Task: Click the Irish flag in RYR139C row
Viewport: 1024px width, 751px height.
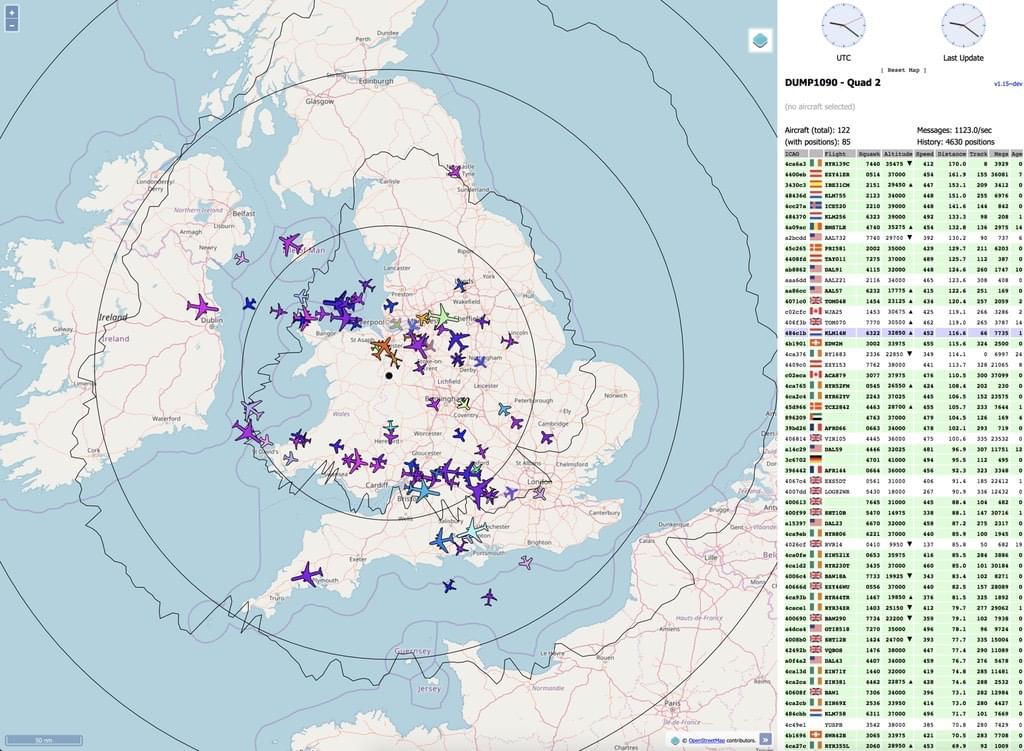Action: click(816, 164)
